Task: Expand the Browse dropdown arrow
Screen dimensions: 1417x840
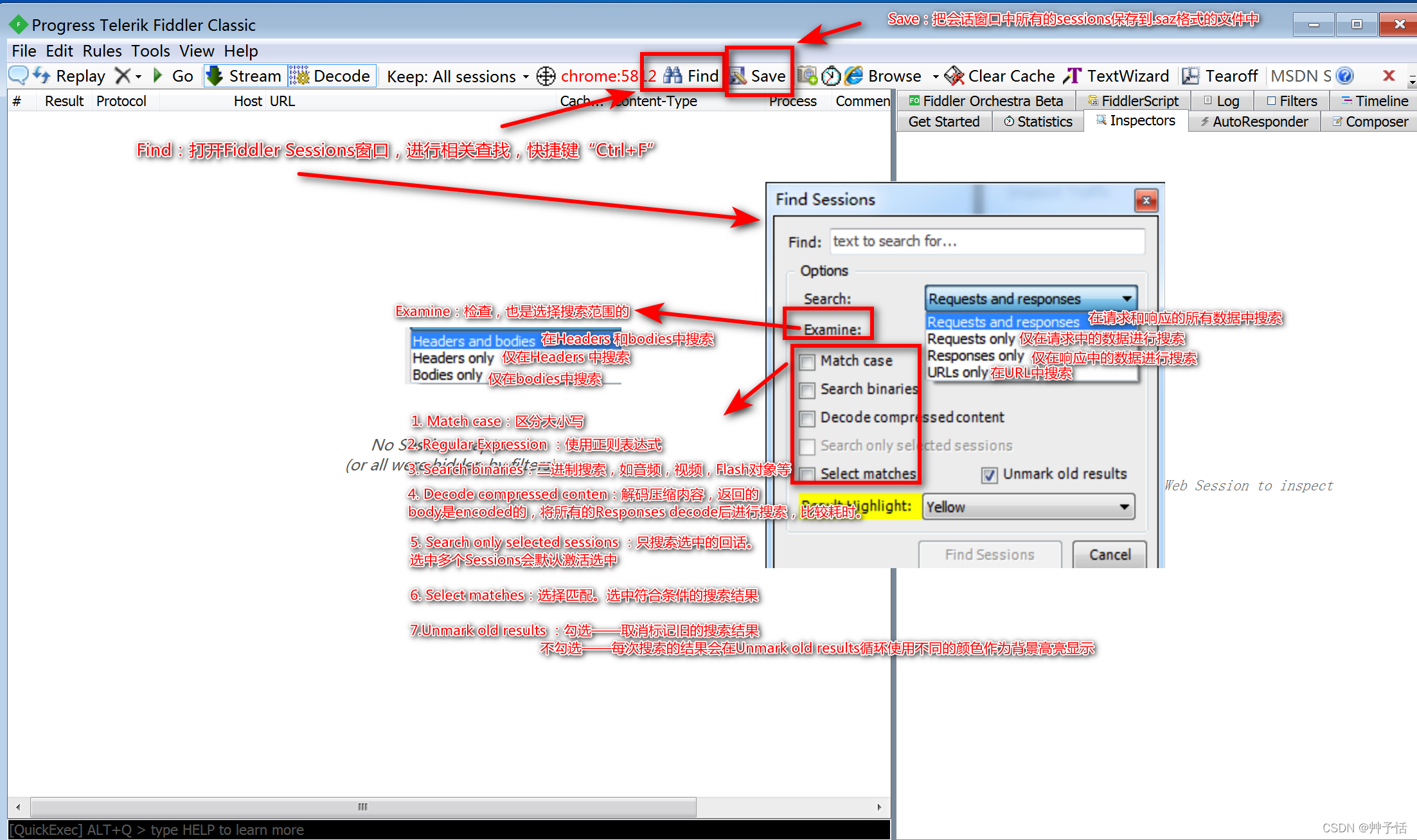Action: (x=935, y=76)
